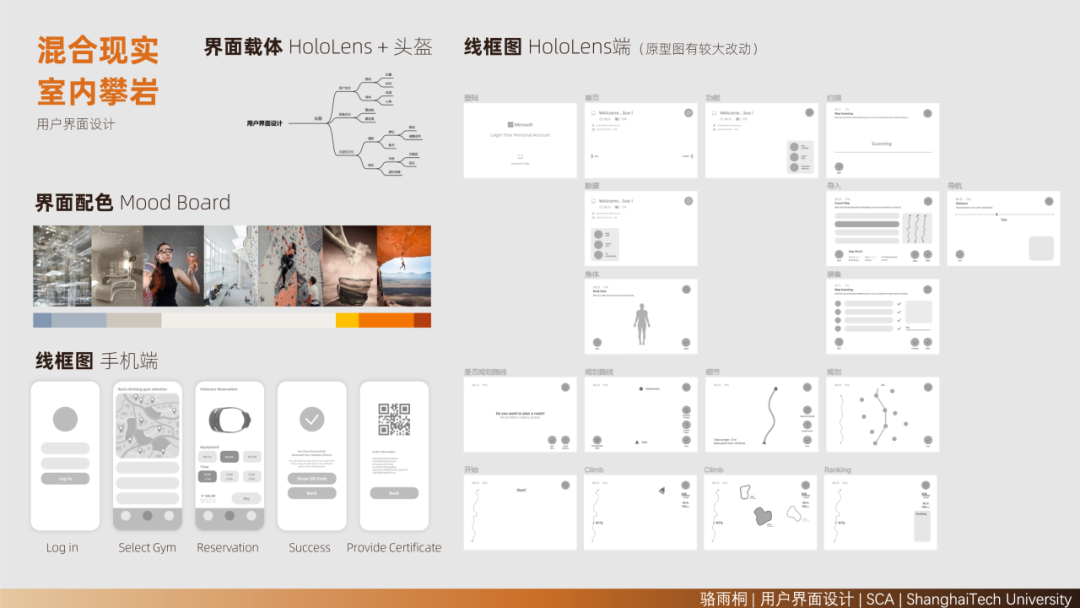1080x608 pixels.
Task: Select the right nav dot on the Reservation wireframe
Action: (x=251, y=516)
